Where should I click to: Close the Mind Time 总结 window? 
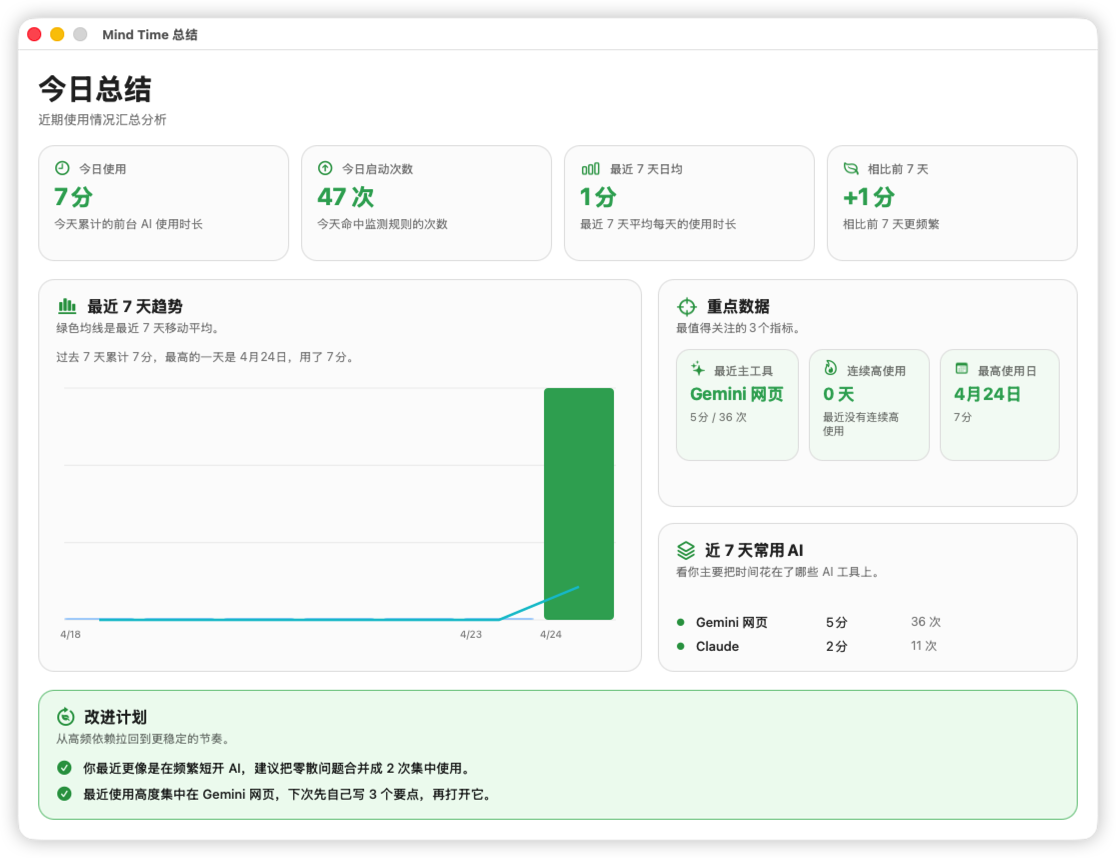(34, 34)
